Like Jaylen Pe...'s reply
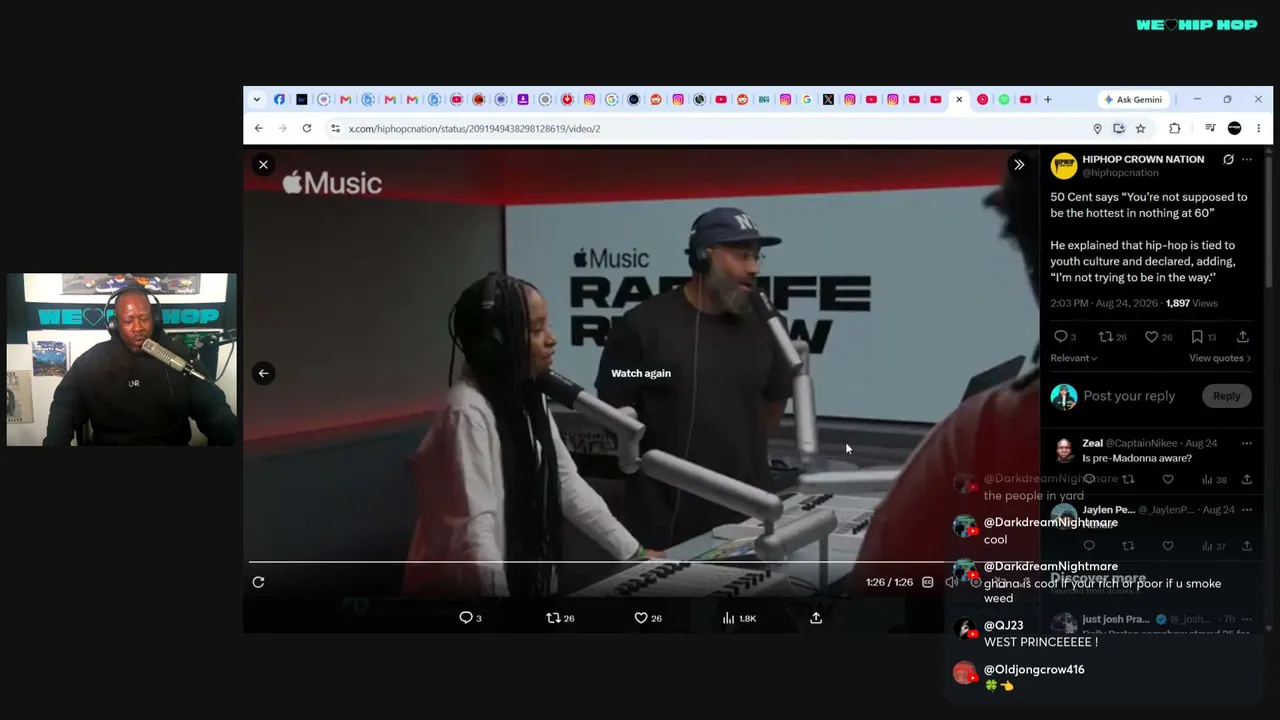Image resolution: width=1280 pixels, height=720 pixels. coord(1168,546)
